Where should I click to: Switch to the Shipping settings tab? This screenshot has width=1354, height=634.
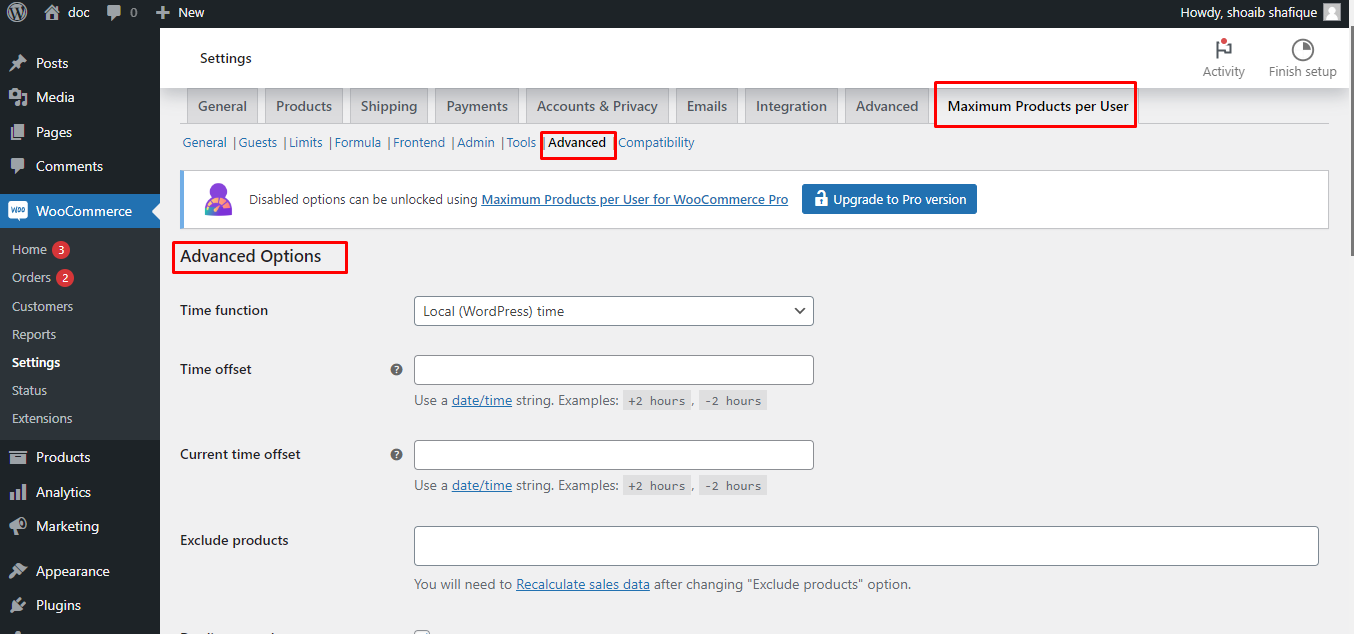[389, 106]
